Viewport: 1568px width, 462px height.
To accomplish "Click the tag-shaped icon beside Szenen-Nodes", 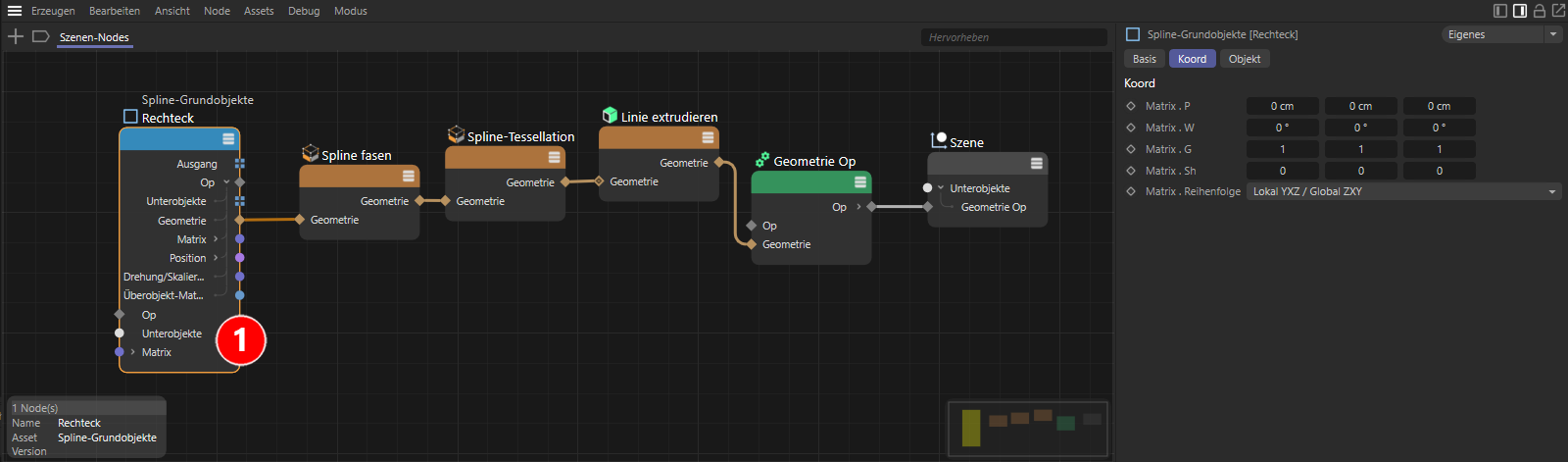I will pos(40,36).
